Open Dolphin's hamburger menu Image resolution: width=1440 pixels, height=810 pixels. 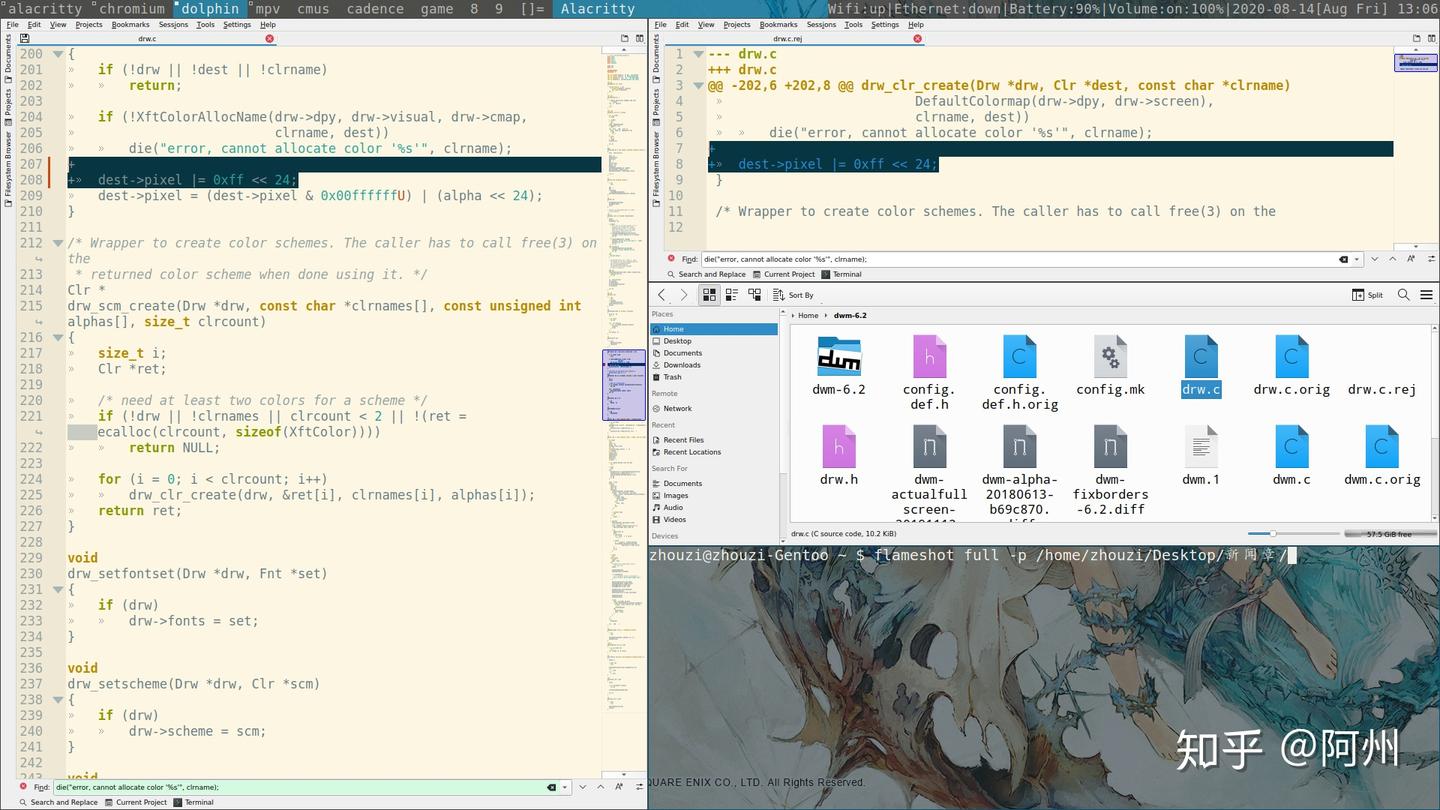click(x=1426, y=295)
